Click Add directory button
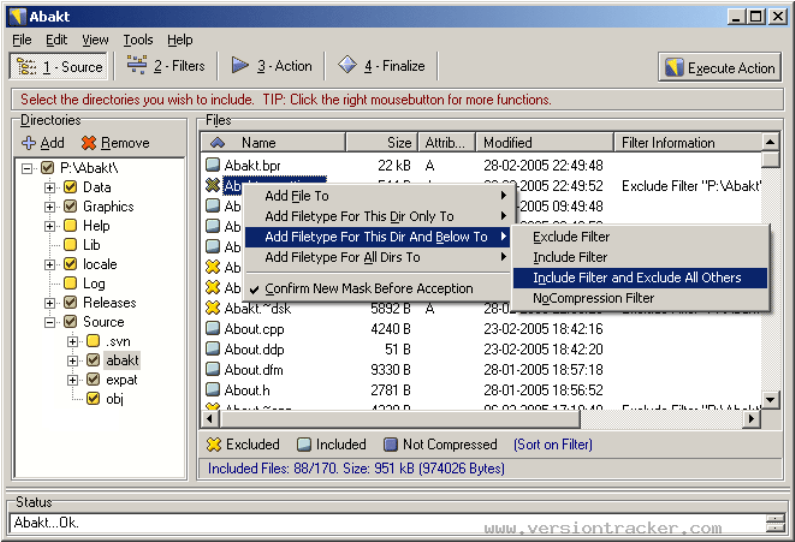This screenshot has height=542, width=795. click(43, 143)
